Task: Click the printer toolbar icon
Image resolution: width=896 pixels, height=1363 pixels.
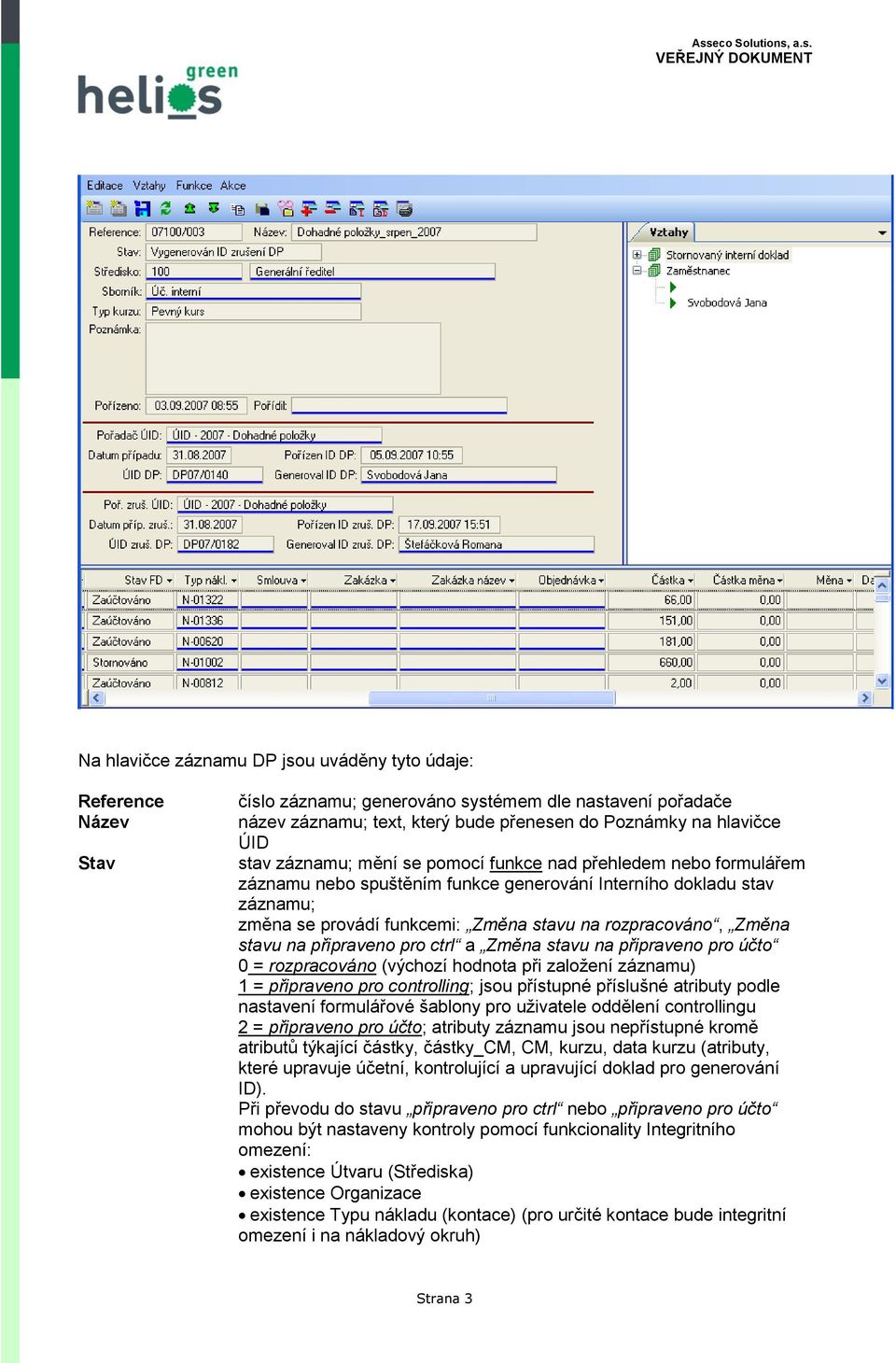Action: (x=404, y=209)
